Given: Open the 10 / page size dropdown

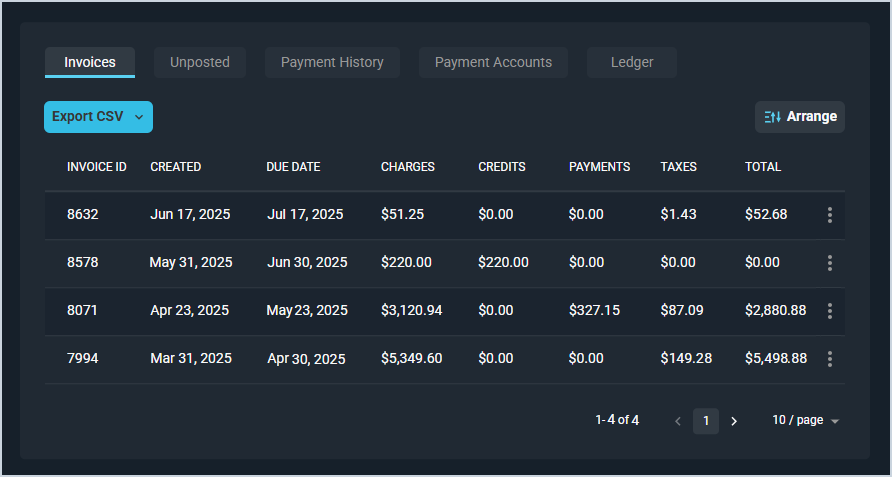Looking at the screenshot, I should click(805, 421).
